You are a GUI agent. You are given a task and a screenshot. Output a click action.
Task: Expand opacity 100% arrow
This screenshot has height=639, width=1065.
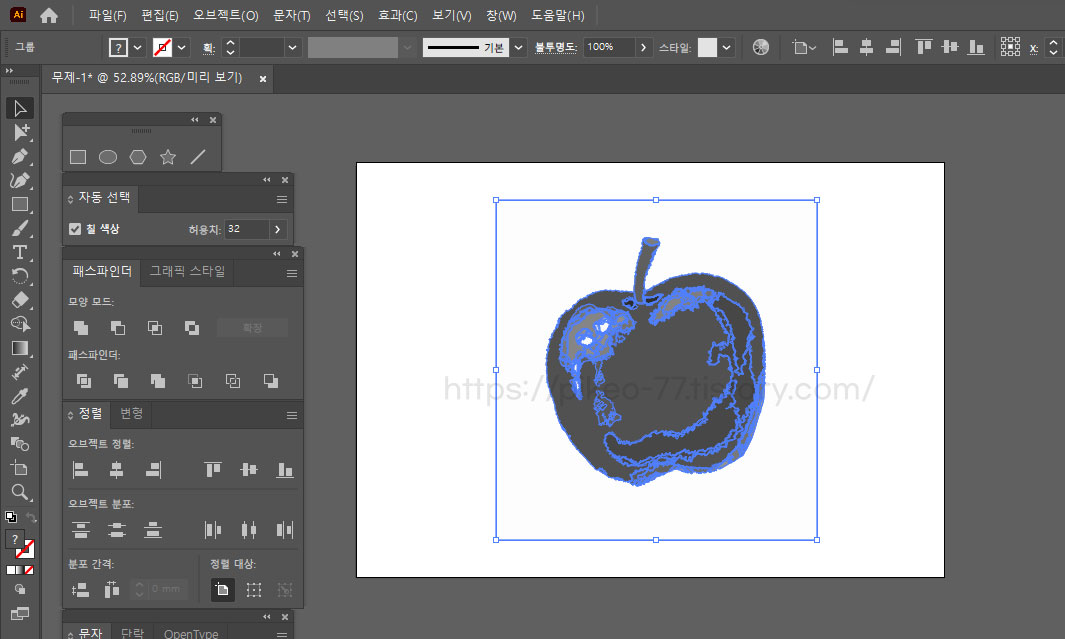point(643,48)
